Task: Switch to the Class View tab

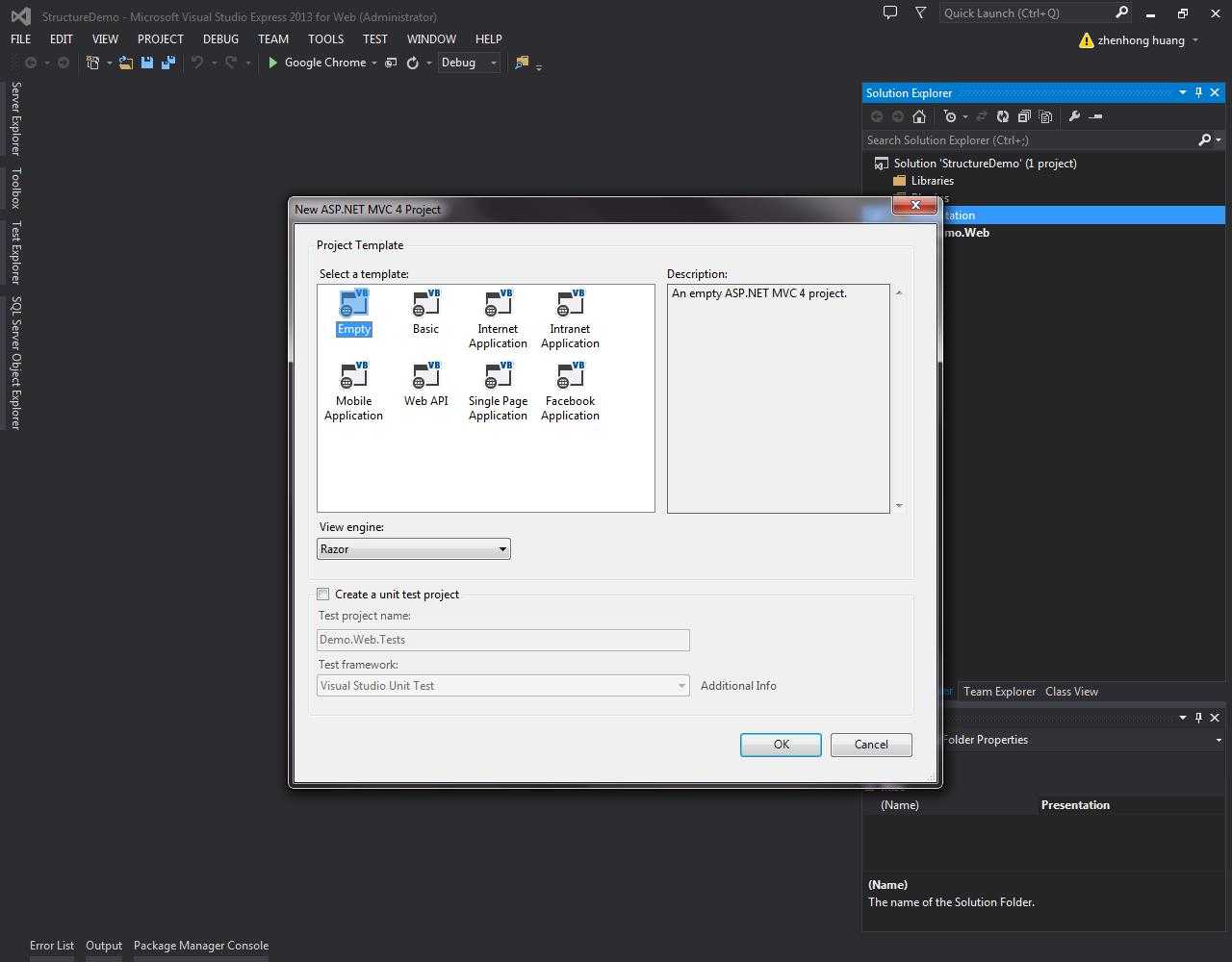Action: tap(1071, 692)
